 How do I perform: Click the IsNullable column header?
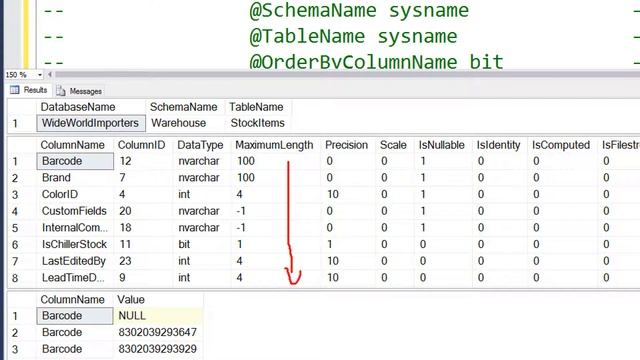pos(442,145)
